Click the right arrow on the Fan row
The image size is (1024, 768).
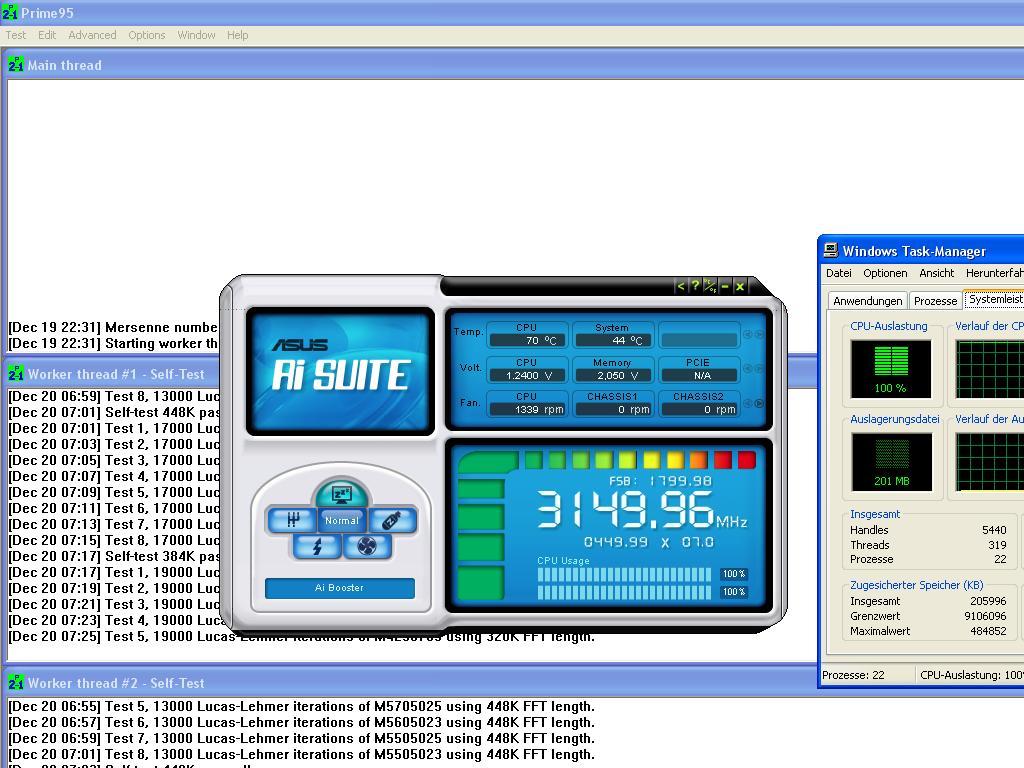(759, 403)
